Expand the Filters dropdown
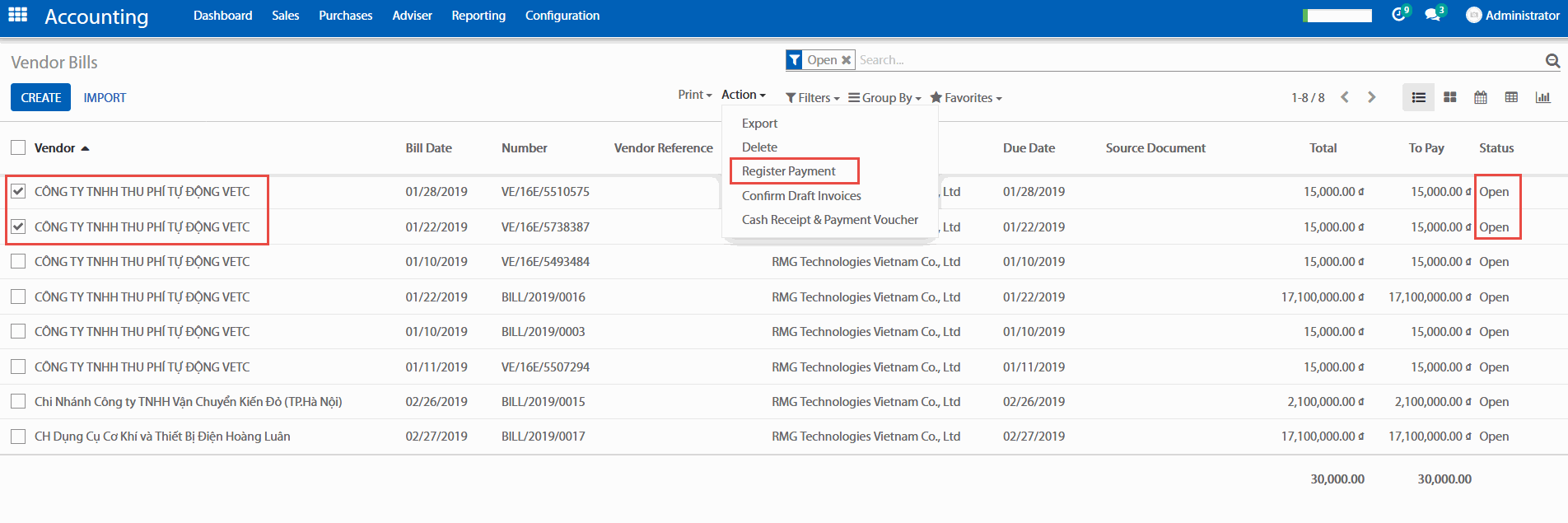1568x523 pixels. click(x=813, y=97)
